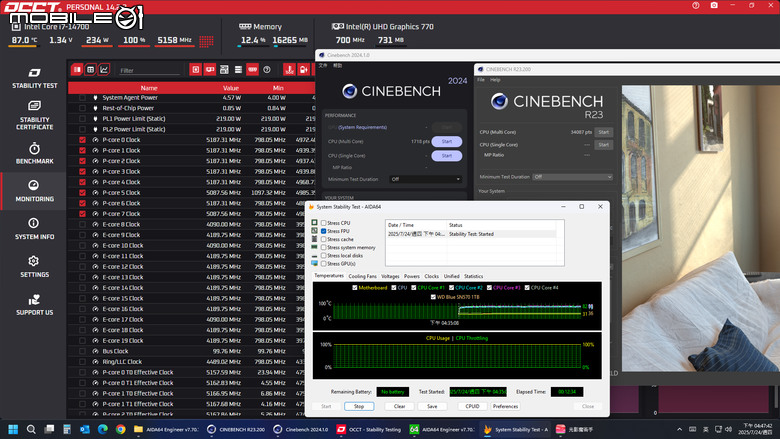Check E-core 8 Clock row in OCCT
The image size is (780, 439).
click(83, 224)
